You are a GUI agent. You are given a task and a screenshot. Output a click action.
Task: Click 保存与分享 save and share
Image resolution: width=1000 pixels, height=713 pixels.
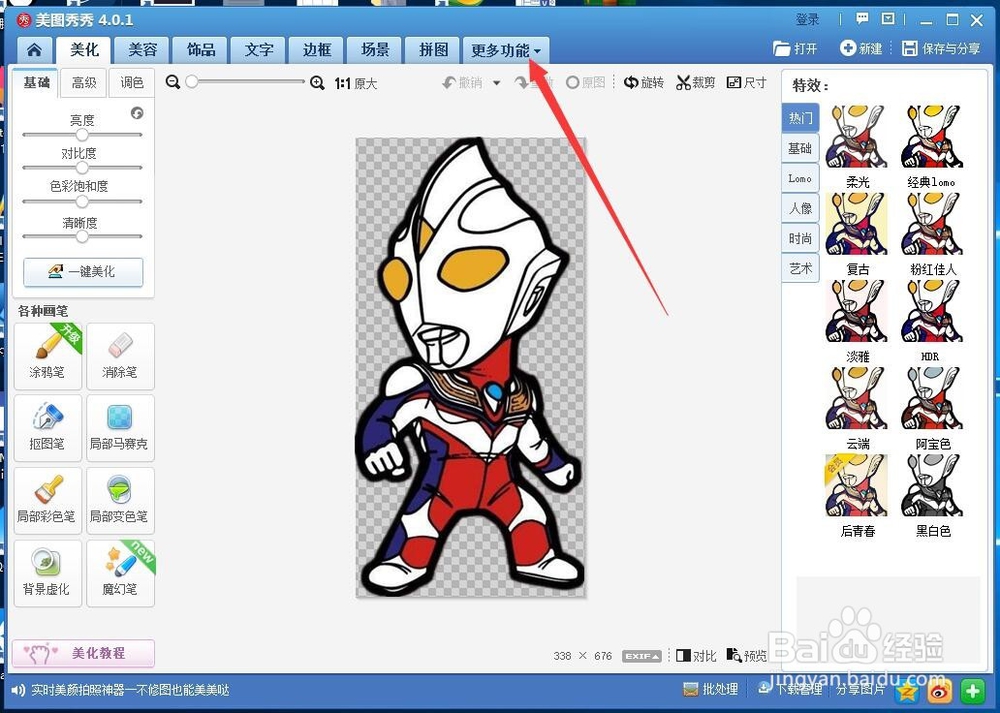coord(941,48)
